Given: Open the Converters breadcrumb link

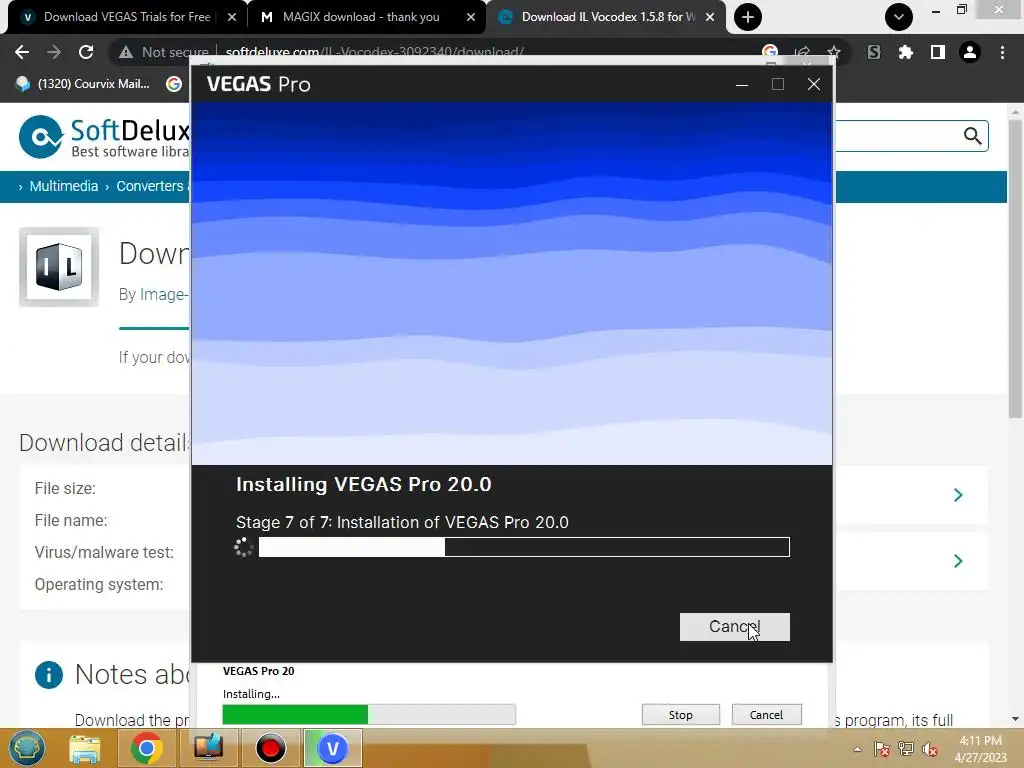Looking at the screenshot, I should (x=150, y=186).
